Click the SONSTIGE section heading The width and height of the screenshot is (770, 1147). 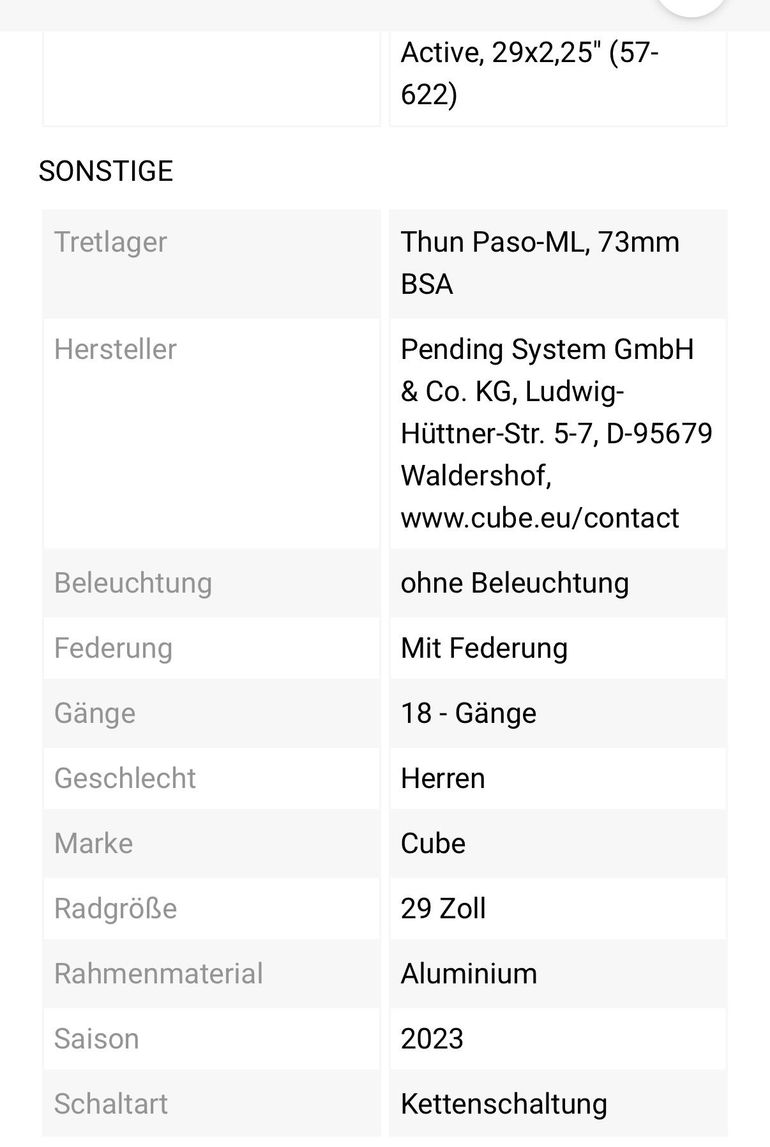click(x=106, y=171)
